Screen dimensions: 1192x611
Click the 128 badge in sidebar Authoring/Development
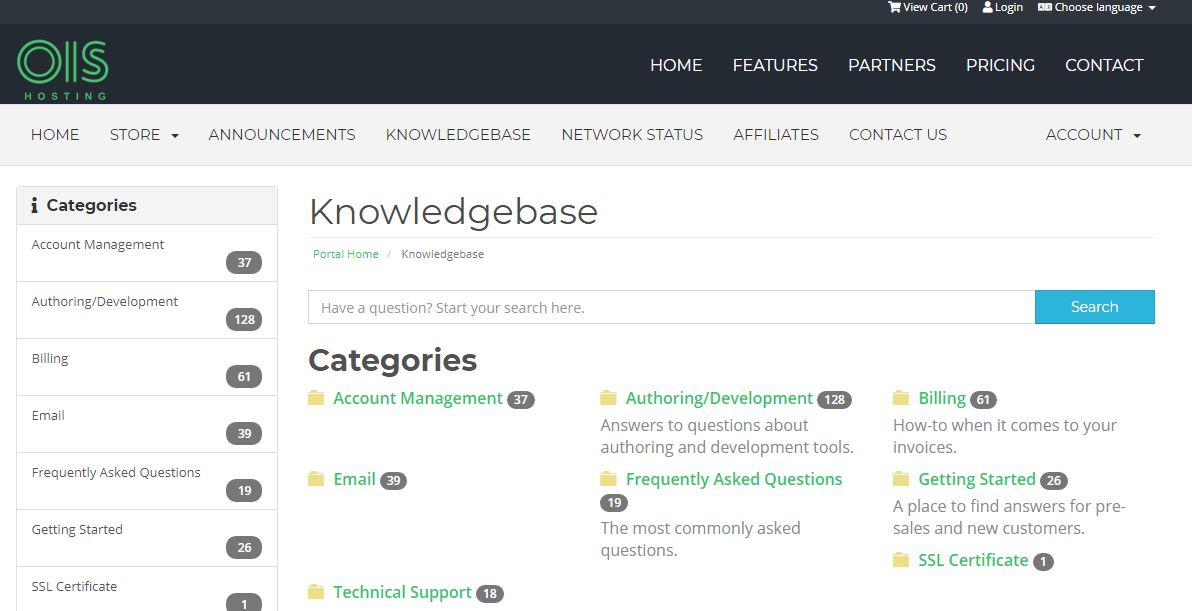[244, 319]
